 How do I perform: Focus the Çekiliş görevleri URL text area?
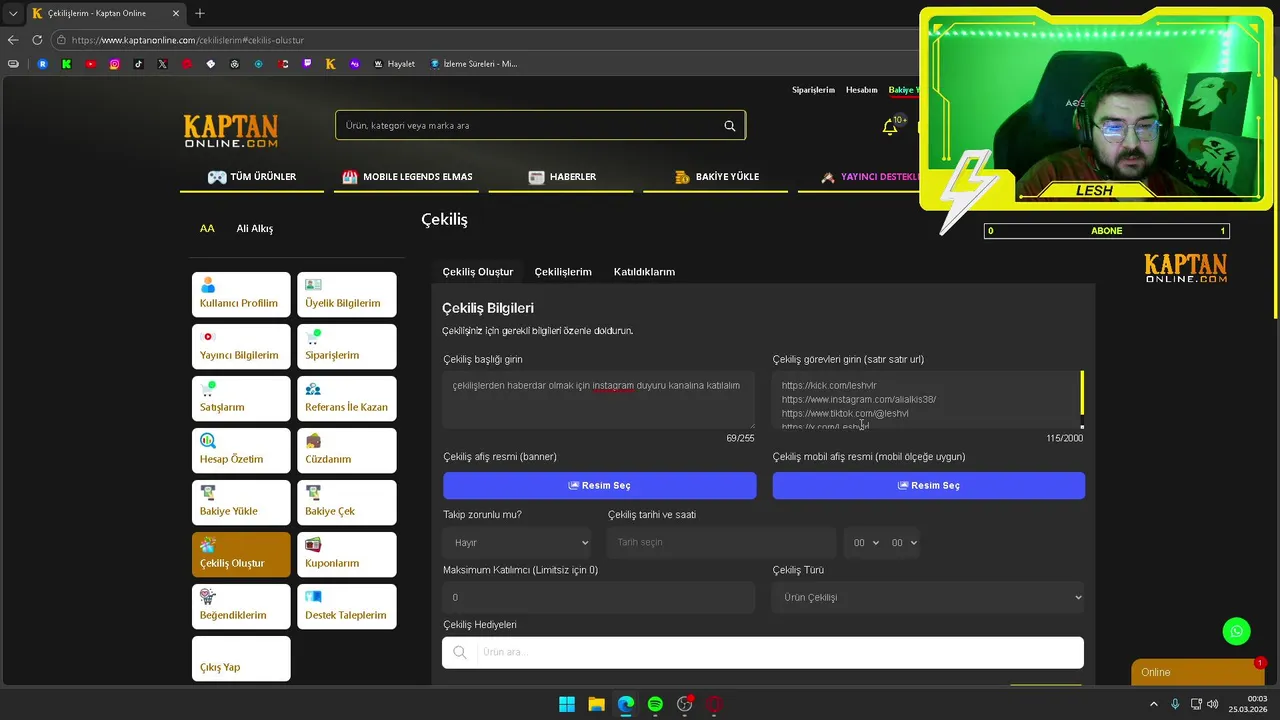pos(925,400)
